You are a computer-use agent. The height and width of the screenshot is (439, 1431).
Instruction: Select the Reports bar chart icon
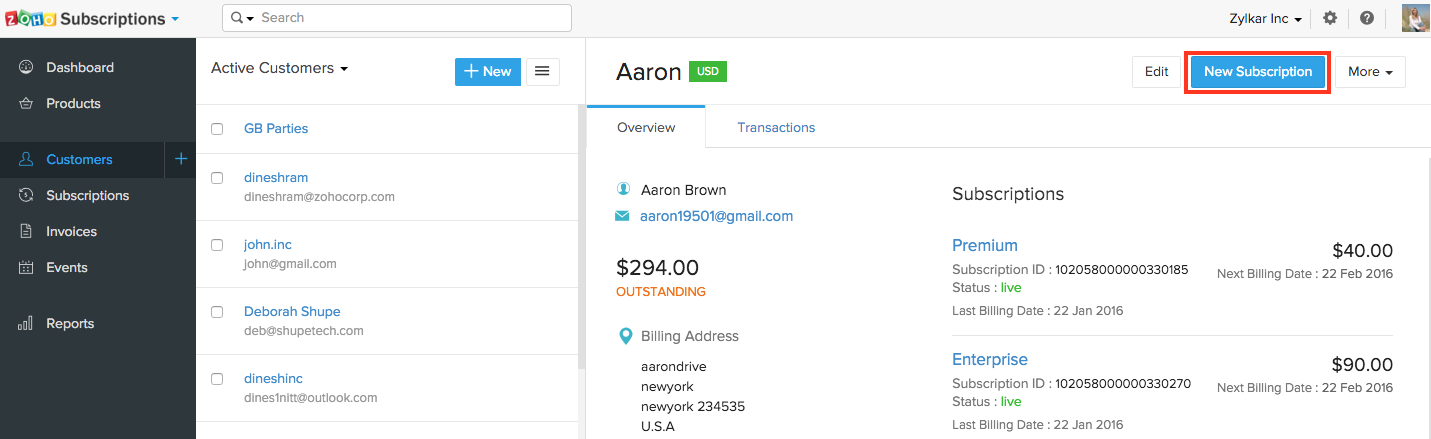click(x=26, y=323)
